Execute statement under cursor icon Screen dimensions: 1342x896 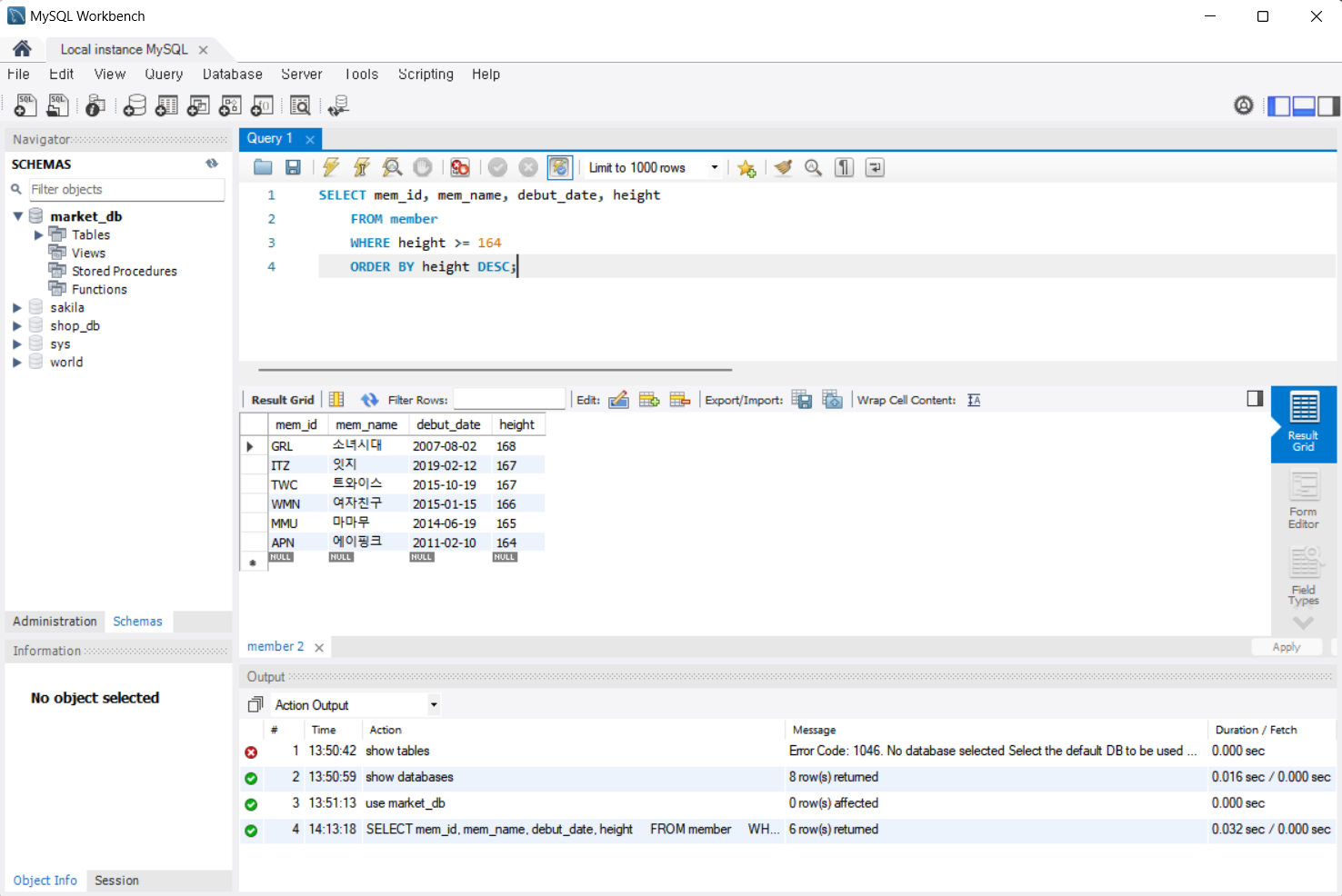[x=362, y=167]
